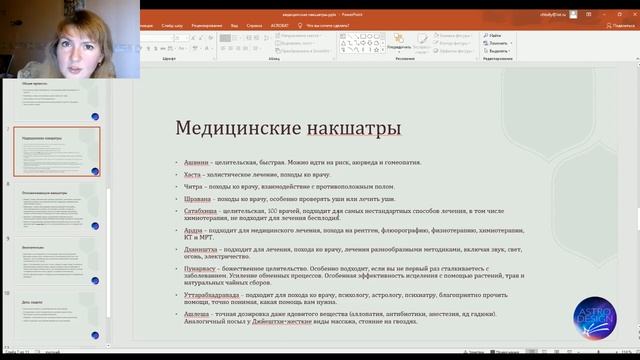Open the Рецензирование ribbon tab
The height and width of the screenshot is (360, 640).
[207, 25]
